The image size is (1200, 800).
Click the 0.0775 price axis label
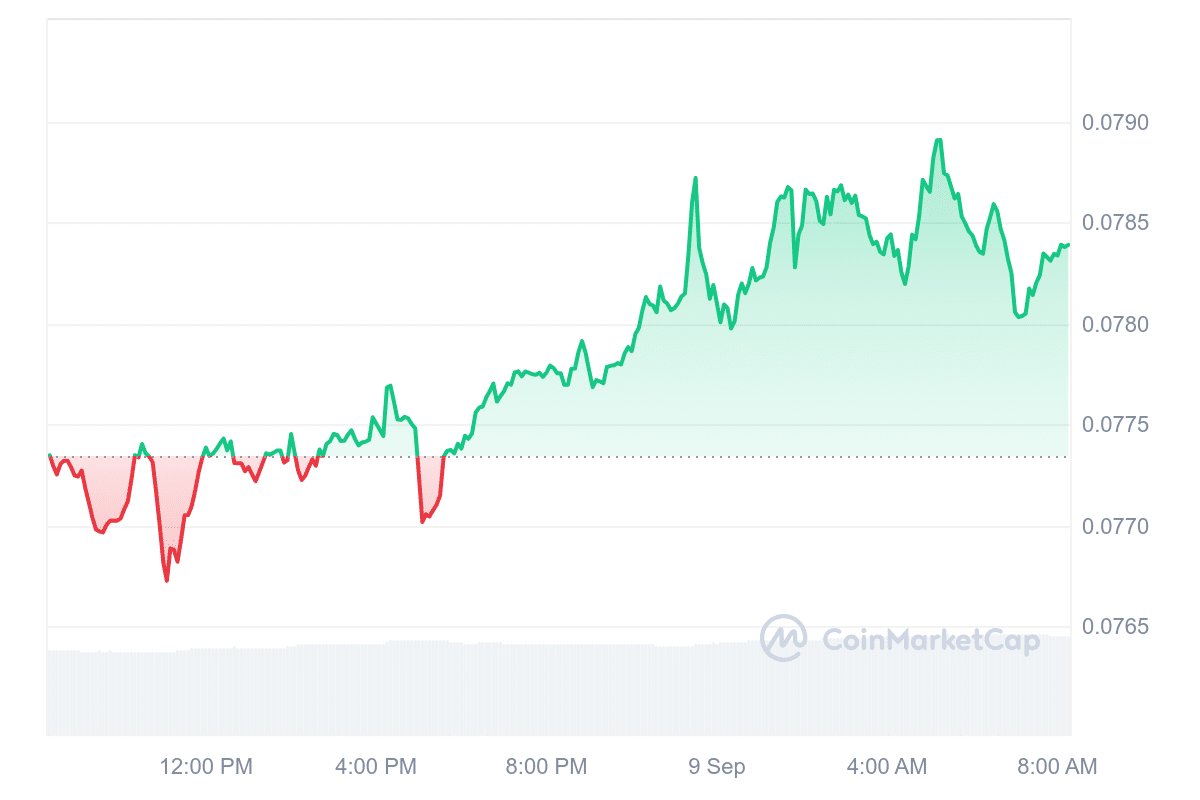click(1115, 425)
